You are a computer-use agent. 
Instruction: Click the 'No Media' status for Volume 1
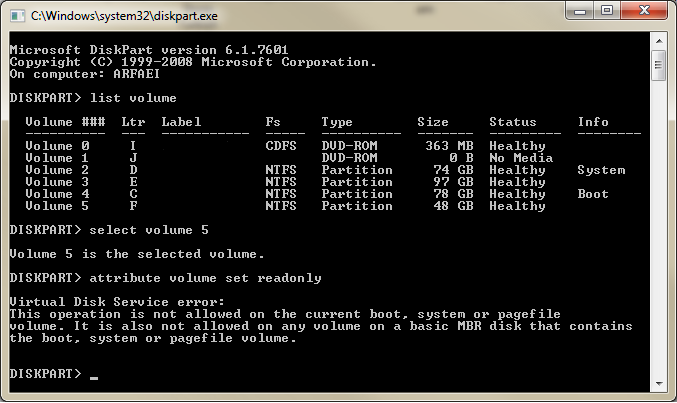pos(521,158)
